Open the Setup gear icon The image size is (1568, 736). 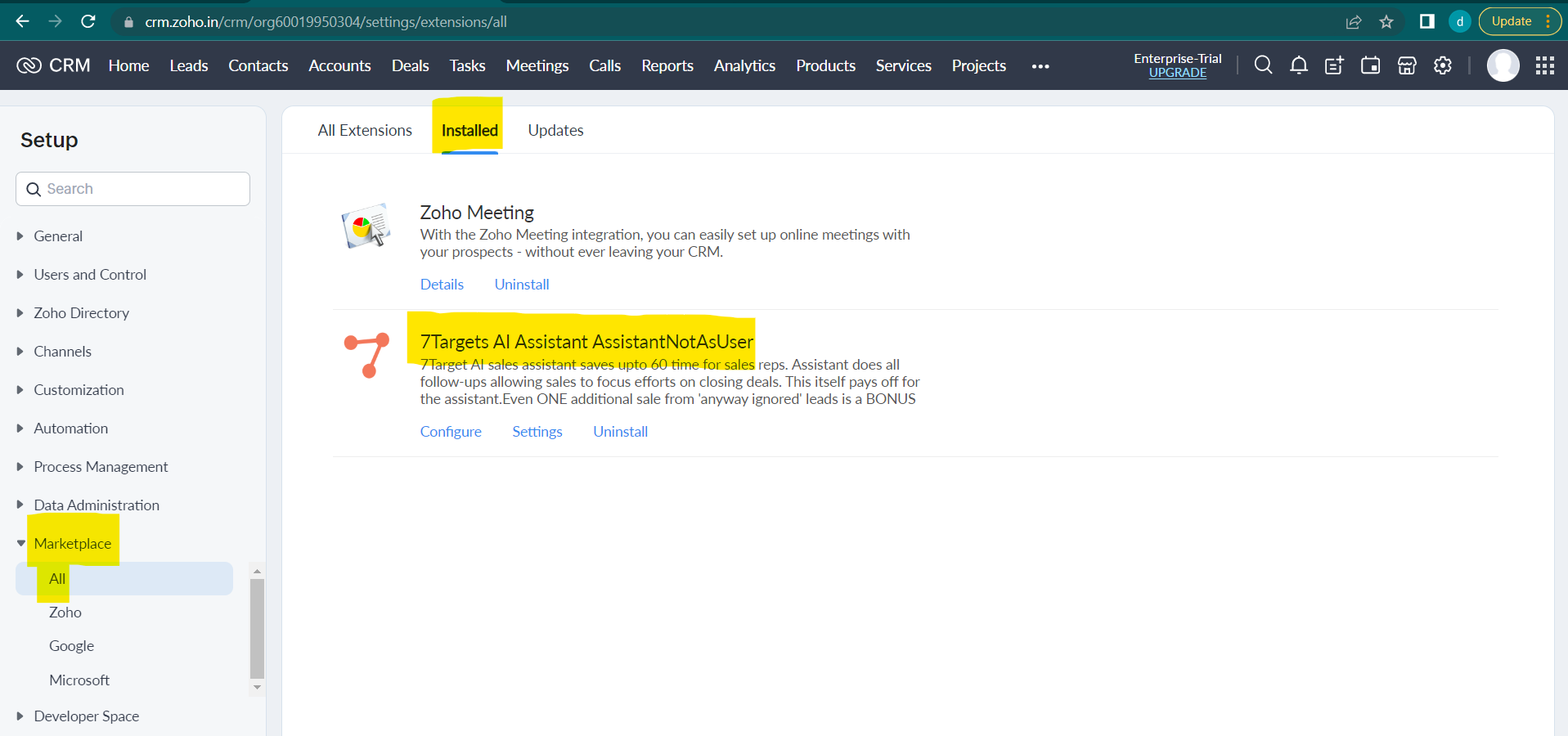[x=1442, y=65]
